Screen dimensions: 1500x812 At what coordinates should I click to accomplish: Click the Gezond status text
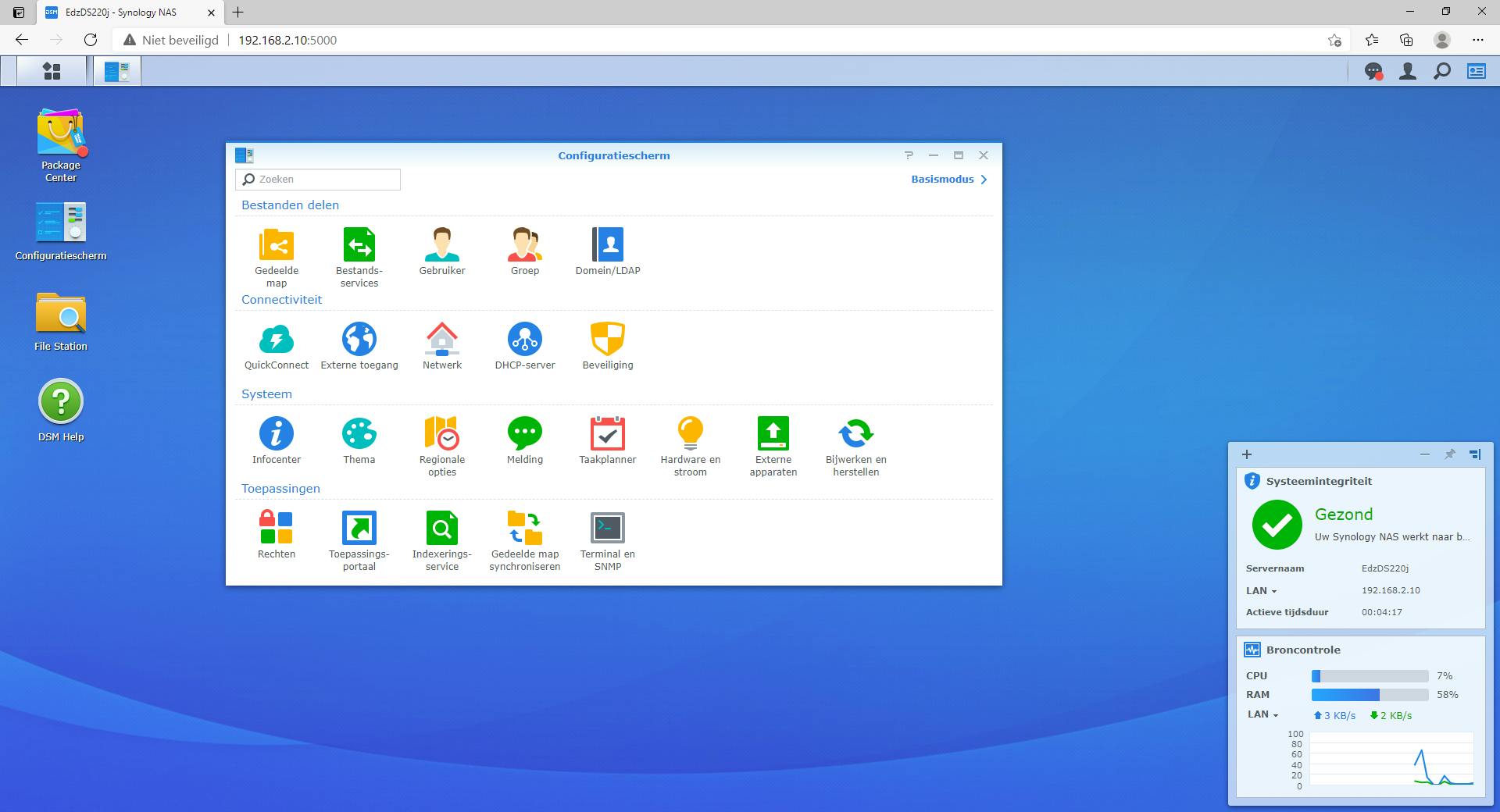[x=1344, y=515]
